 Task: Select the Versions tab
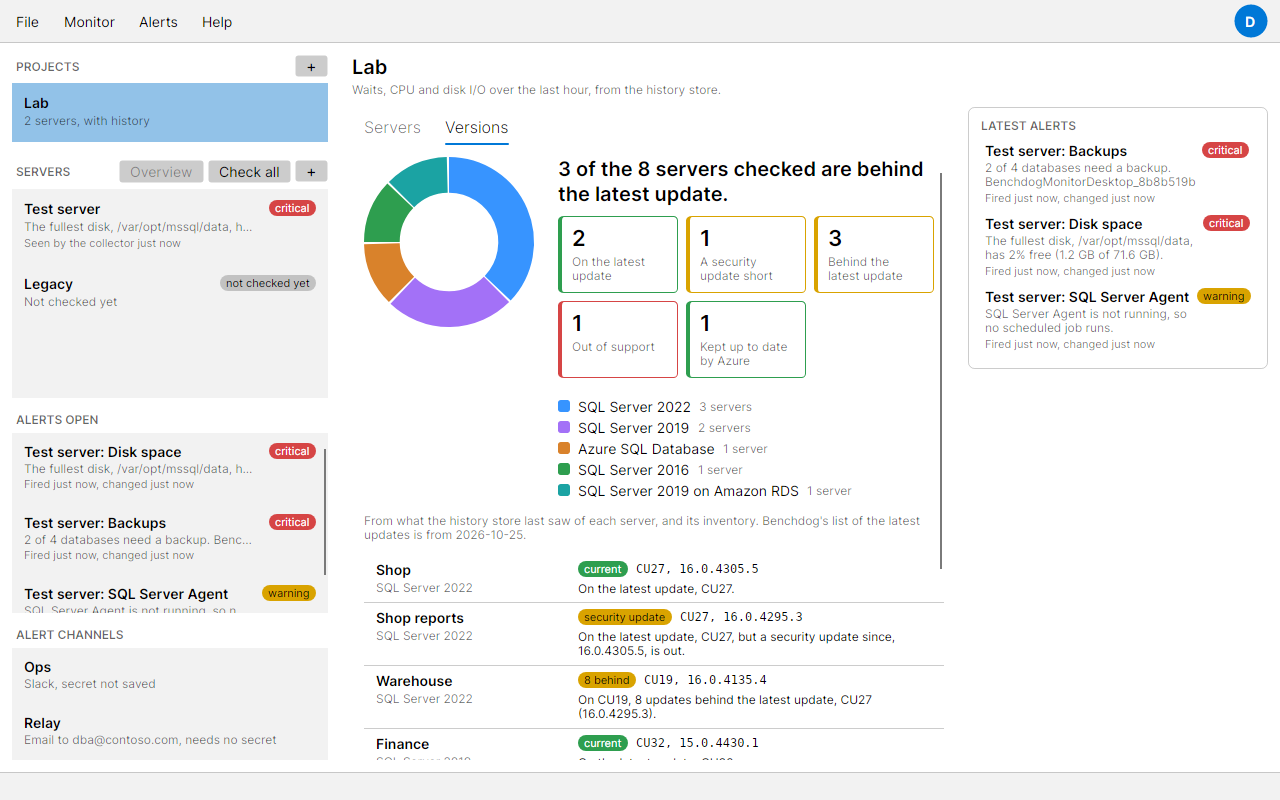pyautogui.click(x=477, y=128)
